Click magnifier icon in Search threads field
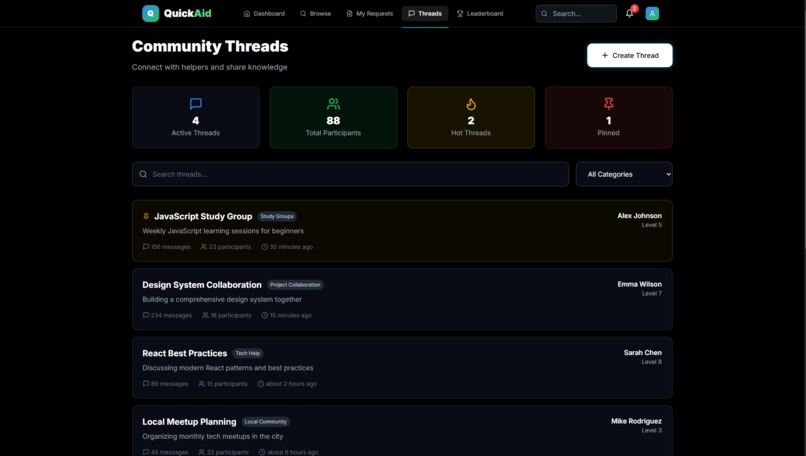The height and width of the screenshot is (456, 806). pos(143,174)
